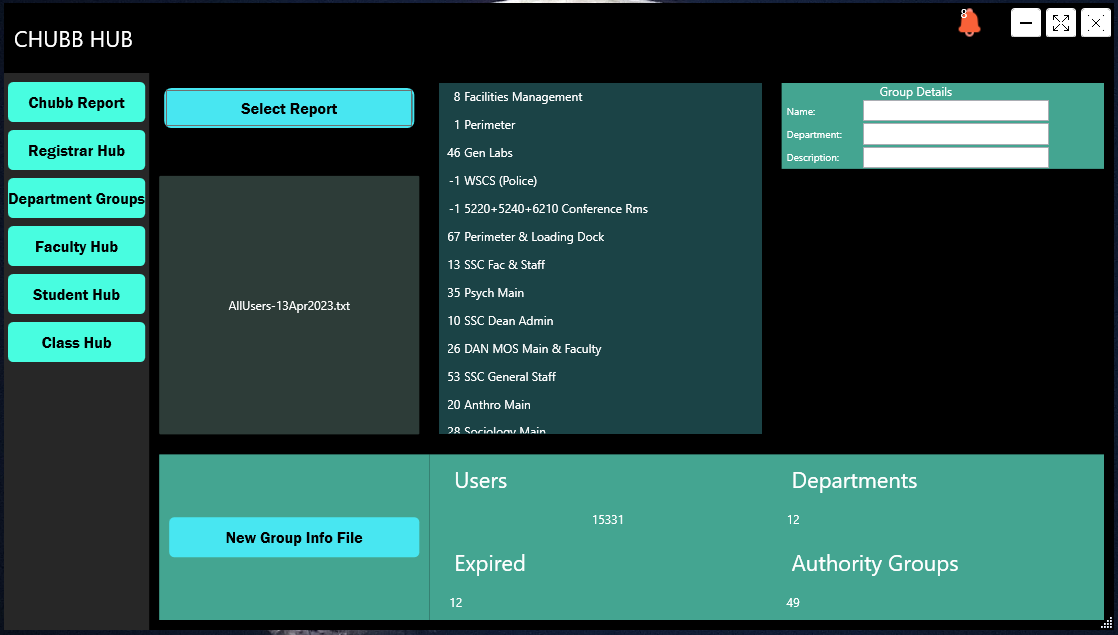The height and width of the screenshot is (635, 1118).
Task: Focus the Department text field
Action: 955,134
